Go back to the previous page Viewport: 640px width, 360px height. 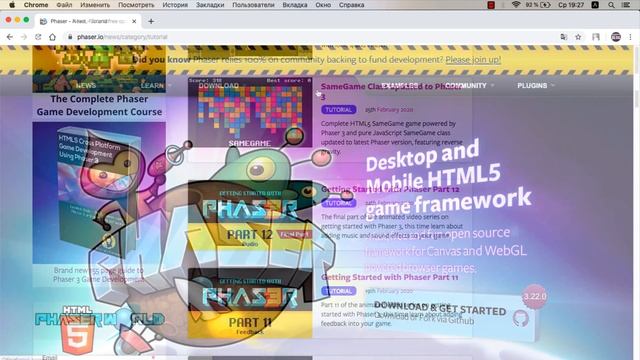[10, 37]
